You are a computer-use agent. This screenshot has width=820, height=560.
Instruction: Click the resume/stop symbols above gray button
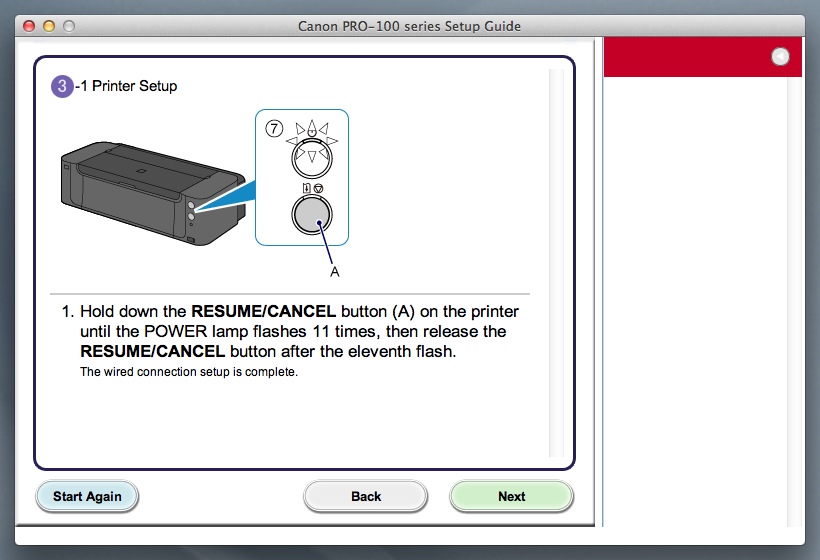click(312, 188)
